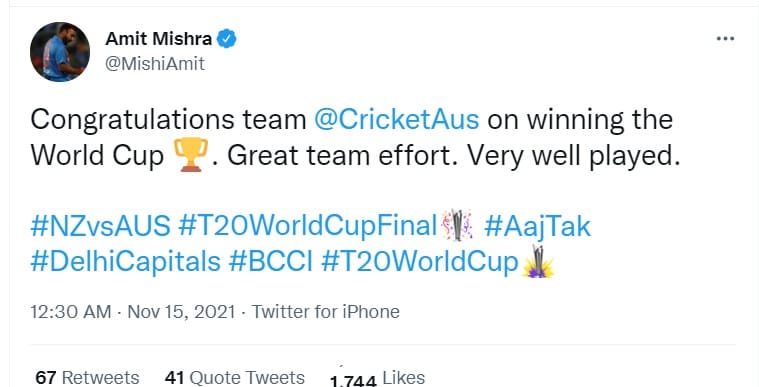759x387 pixels.
Task: Click the 12:30 AM Nov 15 timestamp
Action: [133, 311]
